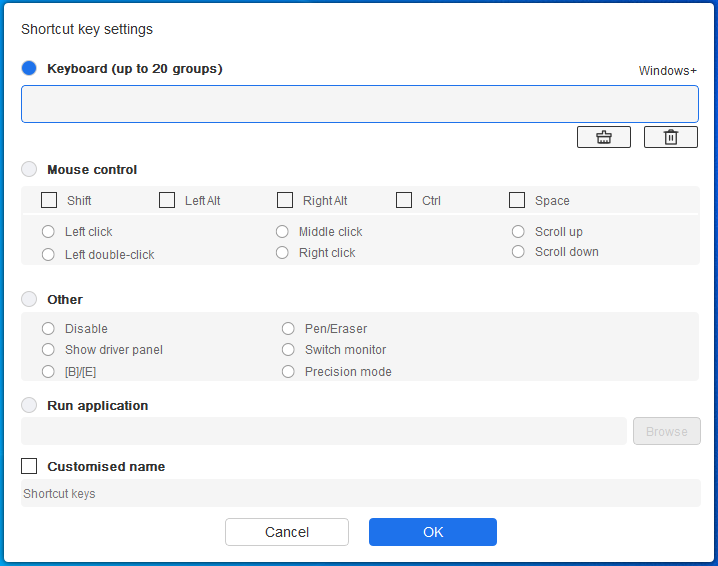
Task: Choose Switch monitor option
Action: click(288, 350)
